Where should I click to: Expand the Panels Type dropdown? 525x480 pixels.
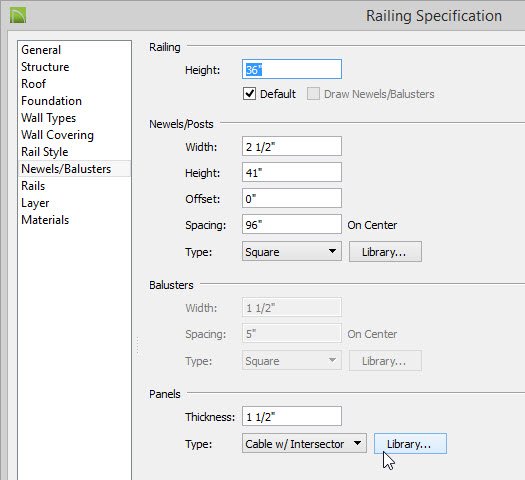(x=304, y=444)
